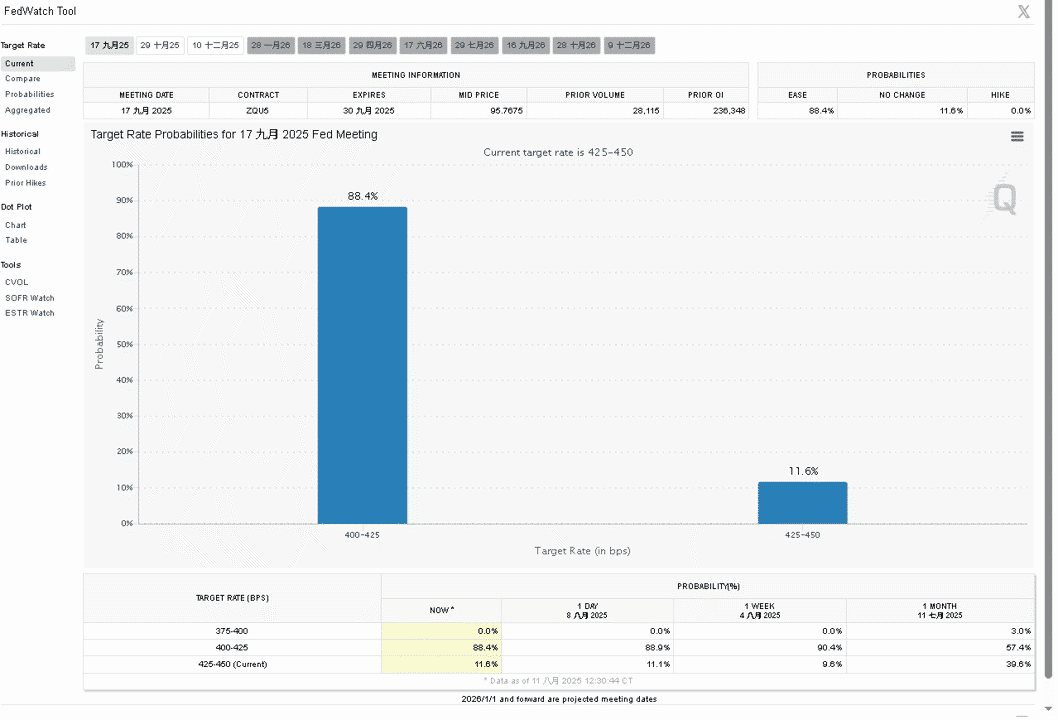Click the X icon at top right
Image resolution: width=1058 pixels, height=720 pixels.
[x=1024, y=11]
